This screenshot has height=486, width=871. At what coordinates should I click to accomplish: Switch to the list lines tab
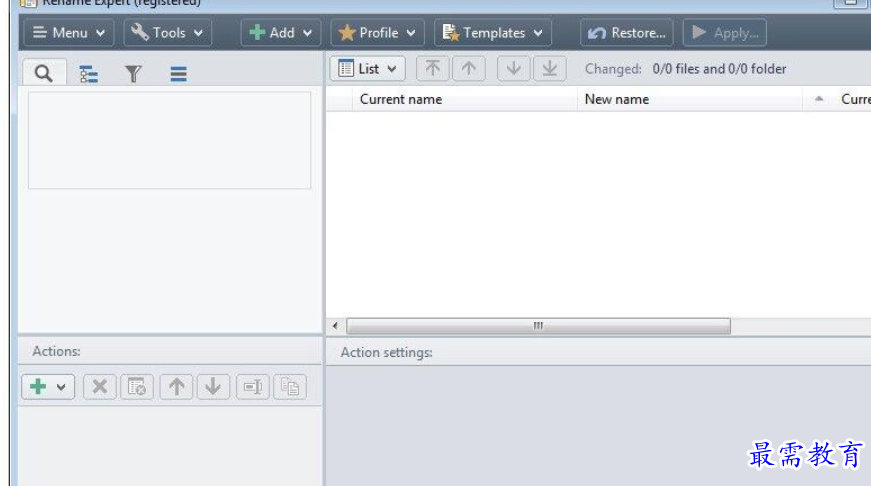click(x=178, y=73)
